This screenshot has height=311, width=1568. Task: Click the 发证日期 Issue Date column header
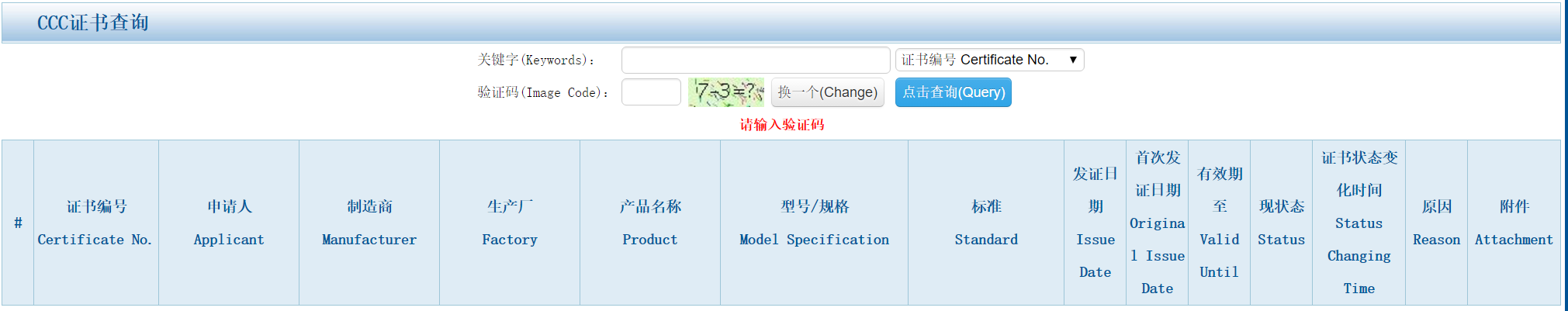pyautogui.click(x=1095, y=223)
